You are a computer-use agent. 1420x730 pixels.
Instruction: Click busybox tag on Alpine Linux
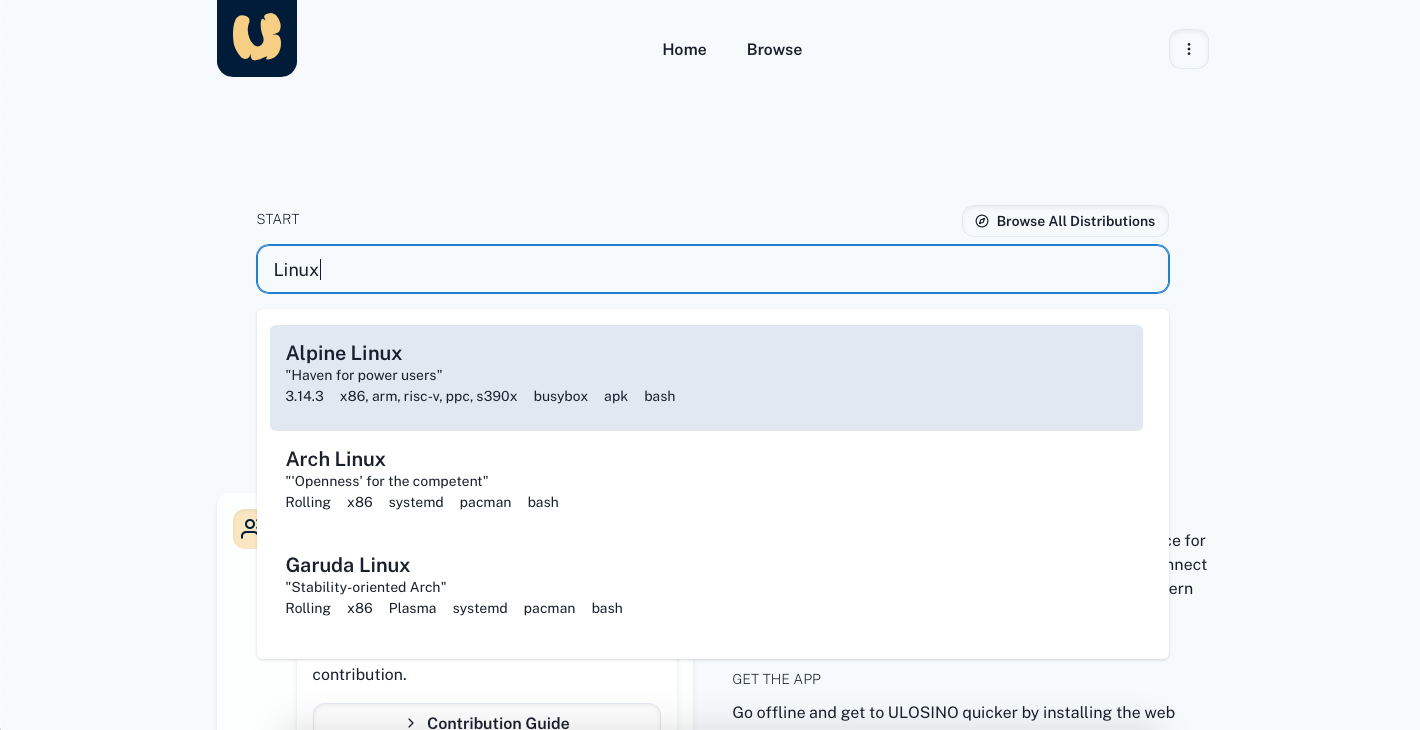[561, 396]
